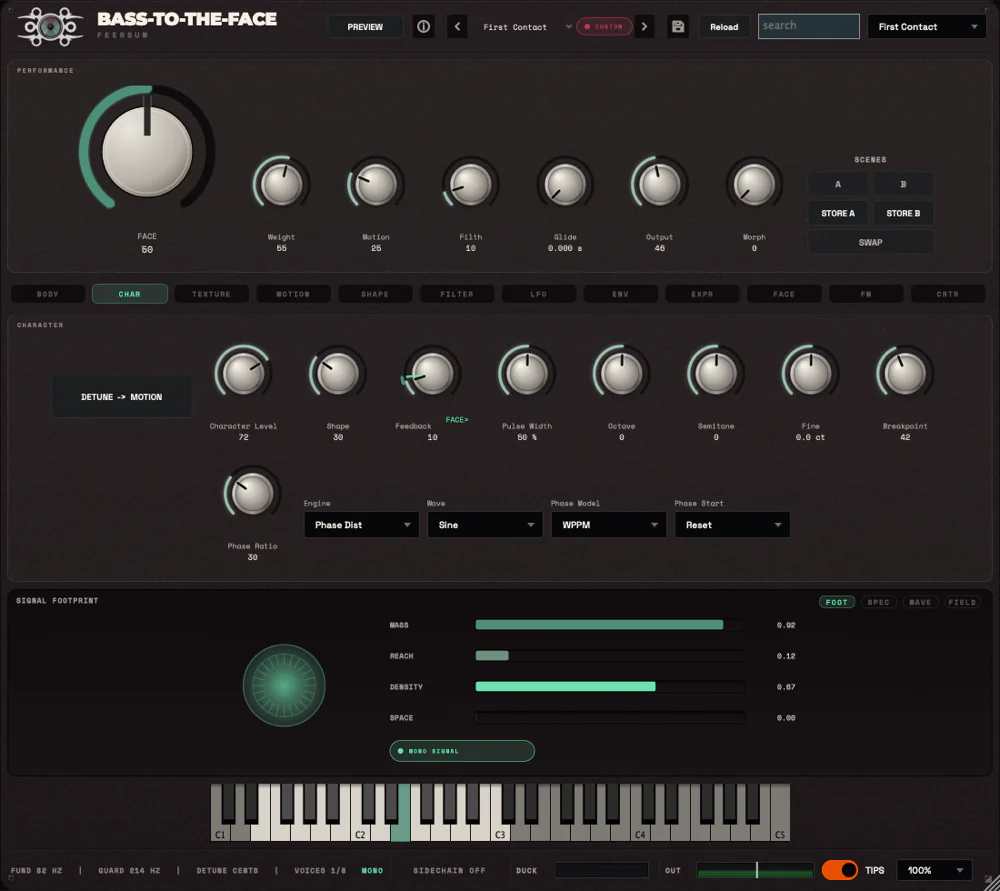Toggle the CUSTOM preset indicator

[604, 27]
